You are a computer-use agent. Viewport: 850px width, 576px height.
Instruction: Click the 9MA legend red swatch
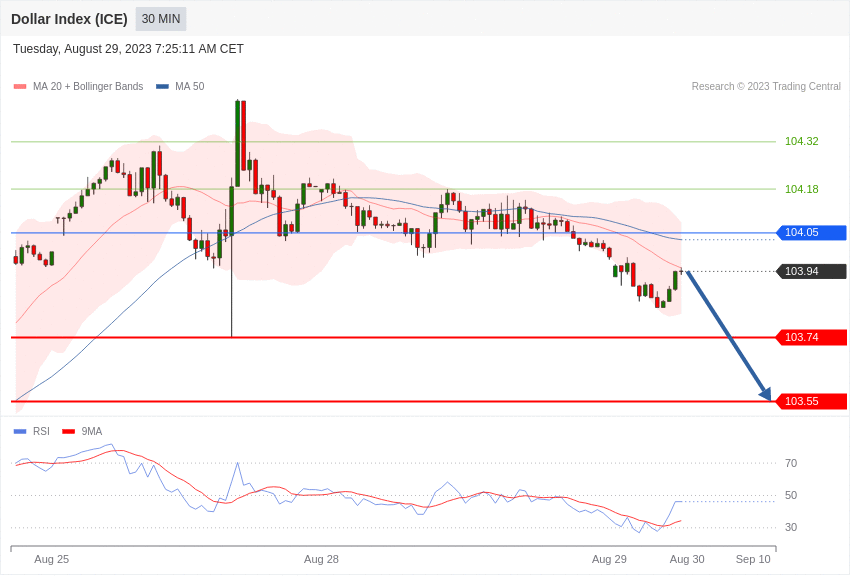pos(69,431)
